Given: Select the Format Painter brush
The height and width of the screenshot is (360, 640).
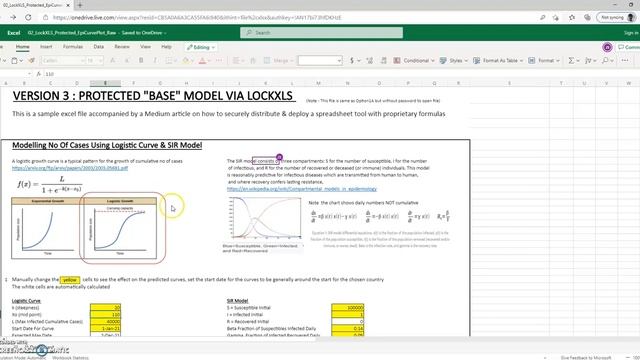Looking at the screenshot, I should pos(31,60).
